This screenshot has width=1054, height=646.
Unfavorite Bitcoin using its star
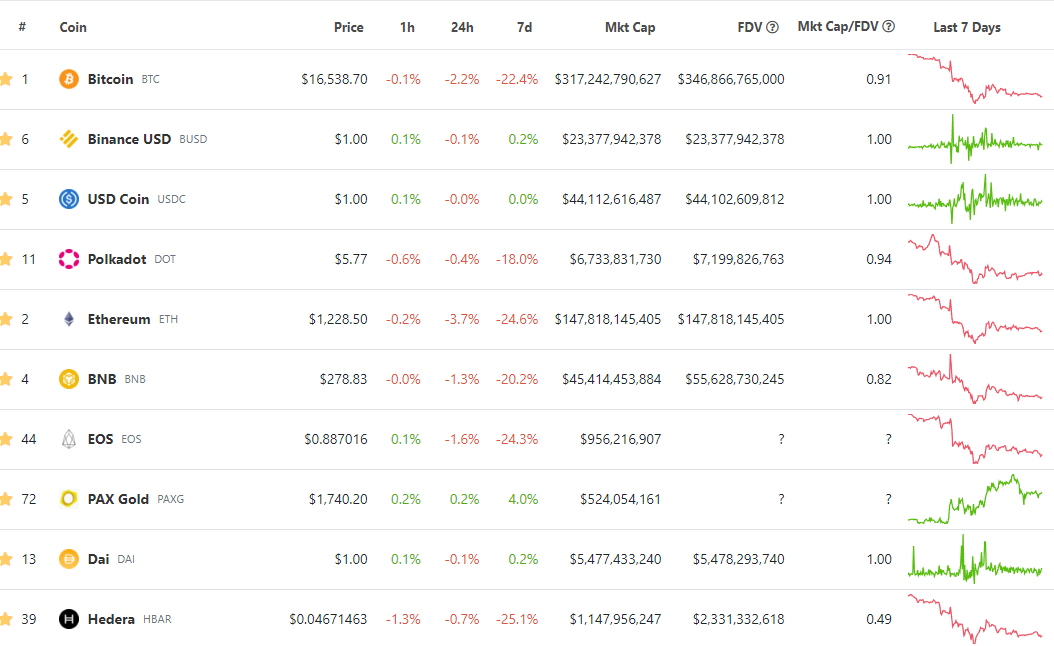pyautogui.click(x=6, y=79)
